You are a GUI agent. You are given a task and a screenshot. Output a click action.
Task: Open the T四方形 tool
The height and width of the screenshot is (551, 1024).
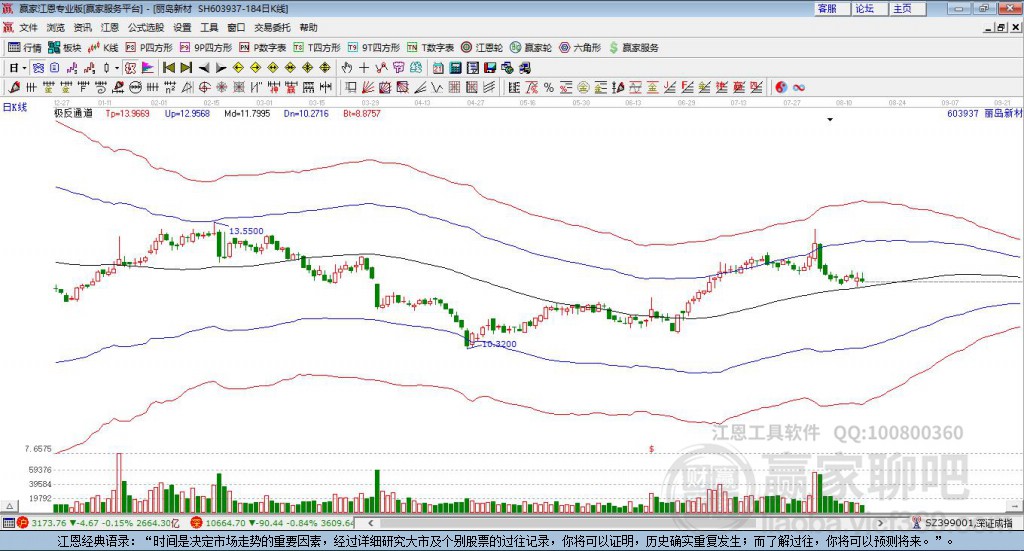point(317,48)
